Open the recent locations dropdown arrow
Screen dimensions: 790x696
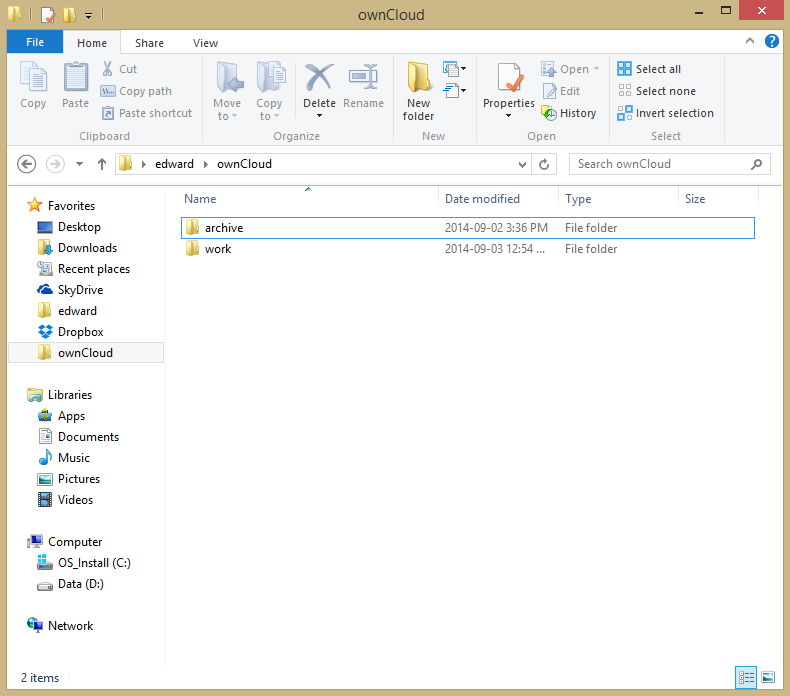[x=79, y=164]
